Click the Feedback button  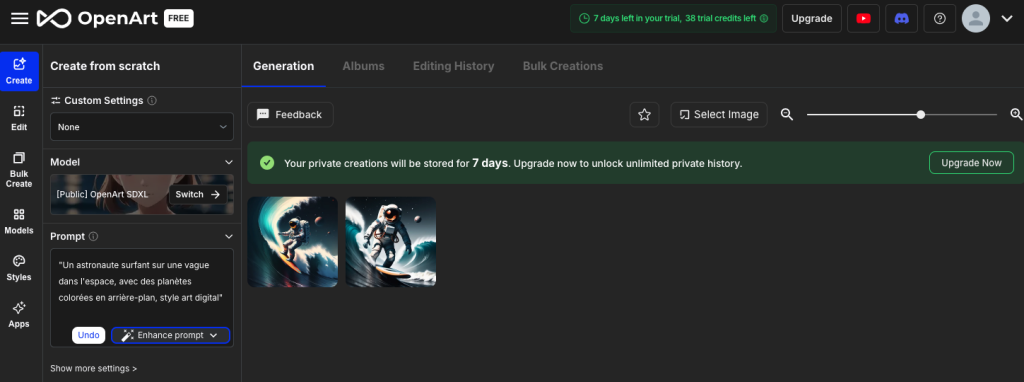pyautogui.click(x=290, y=114)
